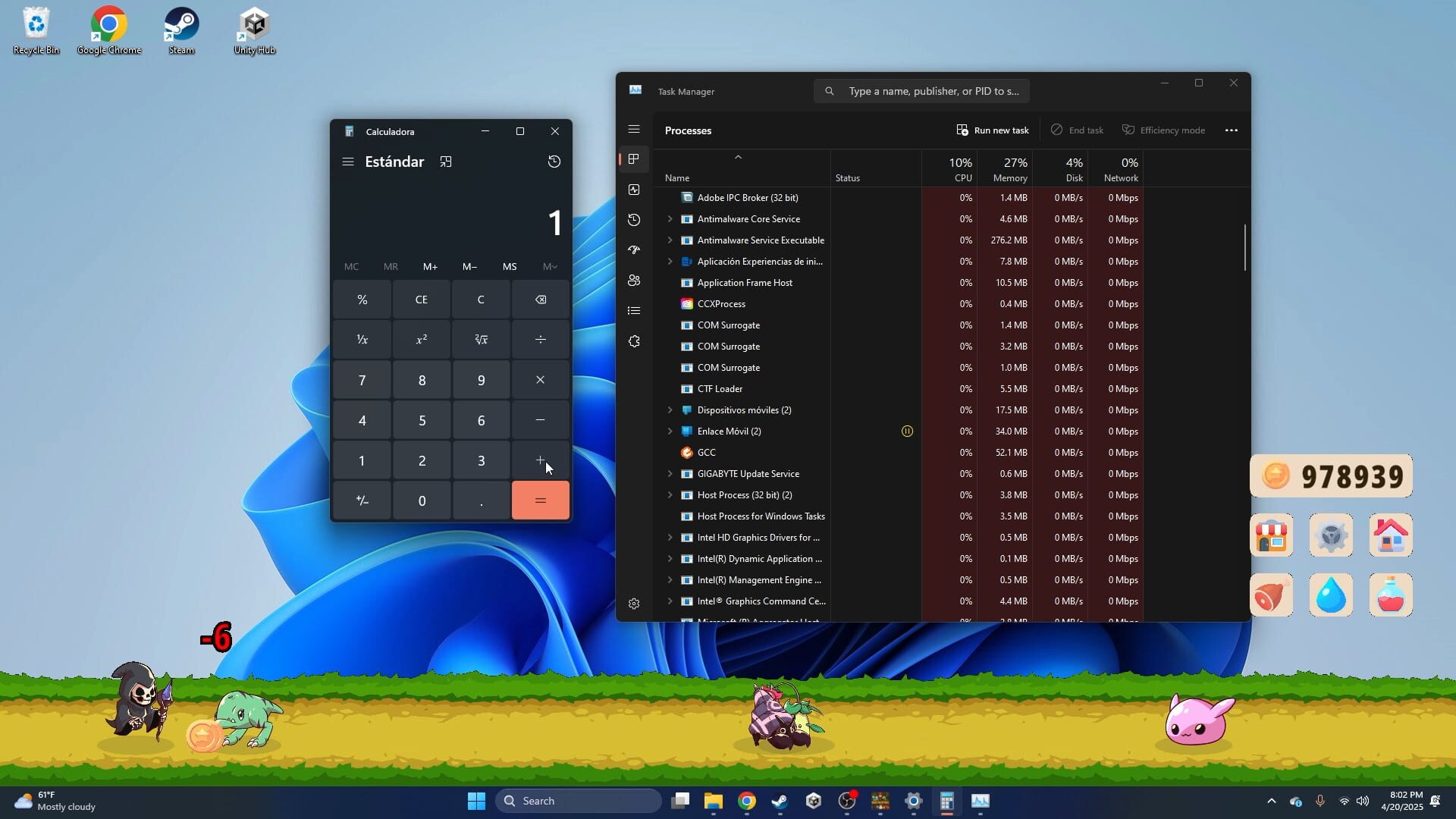This screenshot has height=819, width=1456.
Task: Open Services view in Task Manager sidebar
Action: pos(634,341)
